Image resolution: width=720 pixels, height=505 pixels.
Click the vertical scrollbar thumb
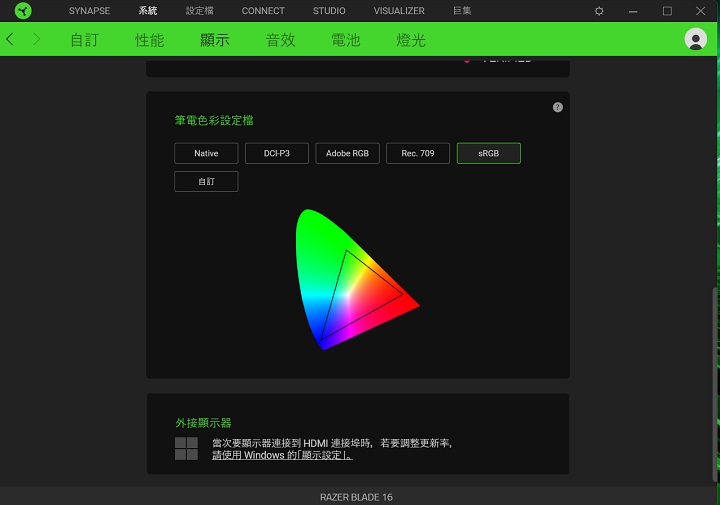click(715, 385)
